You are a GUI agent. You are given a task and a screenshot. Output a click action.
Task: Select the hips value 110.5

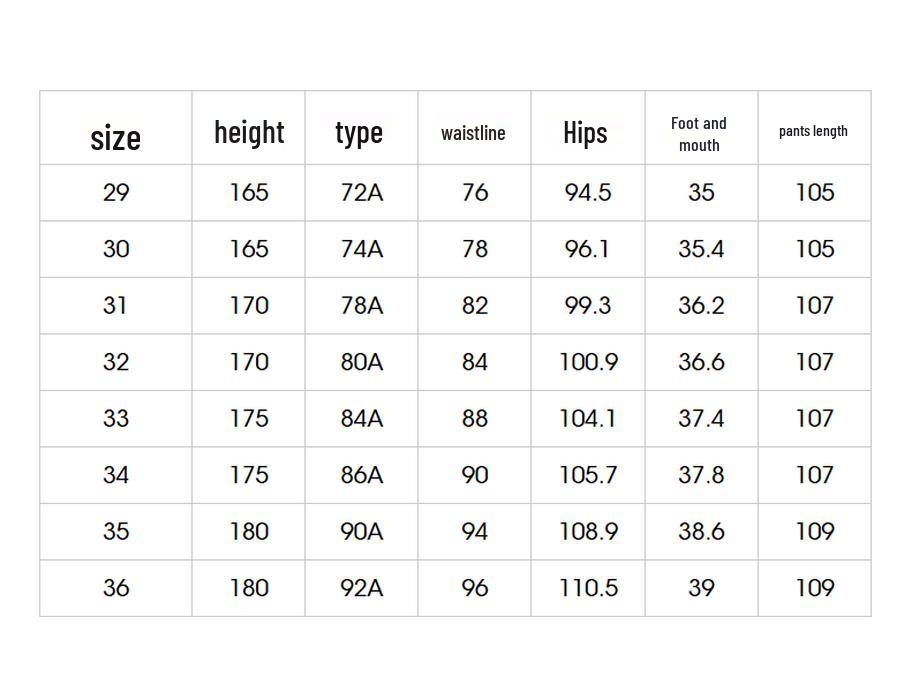tap(587, 588)
